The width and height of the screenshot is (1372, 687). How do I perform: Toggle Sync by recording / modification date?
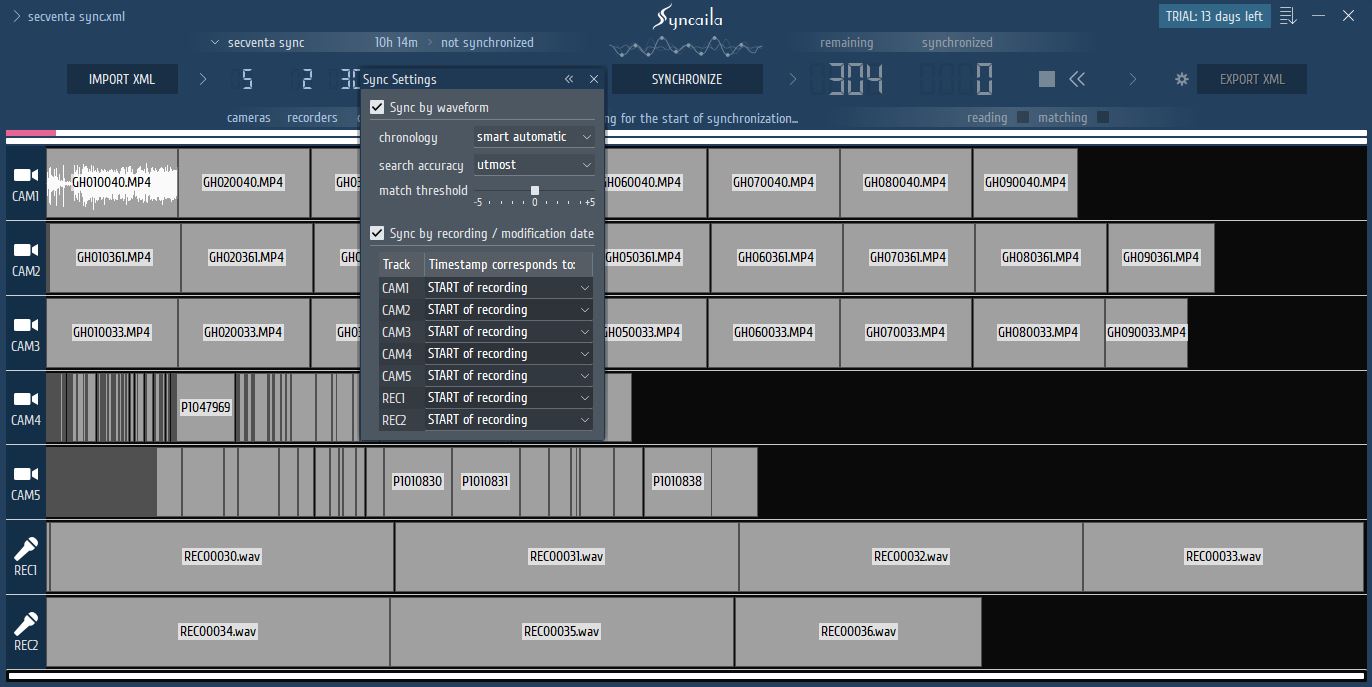click(x=377, y=233)
